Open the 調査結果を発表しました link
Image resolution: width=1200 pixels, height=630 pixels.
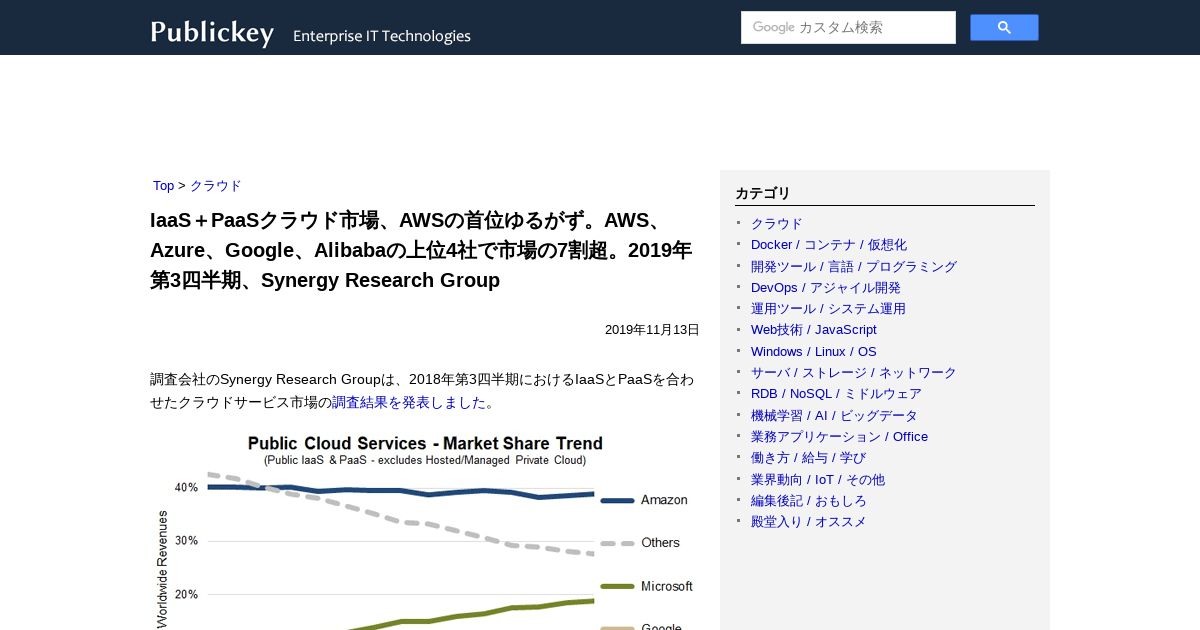pyautogui.click(x=409, y=402)
